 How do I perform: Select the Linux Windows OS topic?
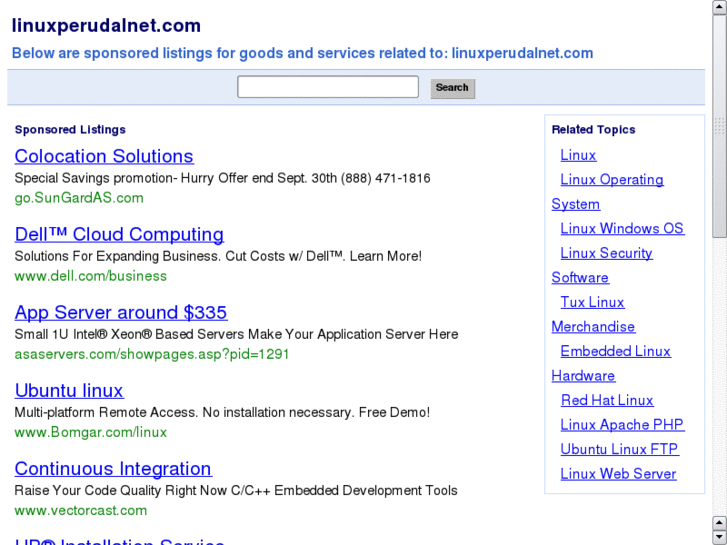(622, 229)
